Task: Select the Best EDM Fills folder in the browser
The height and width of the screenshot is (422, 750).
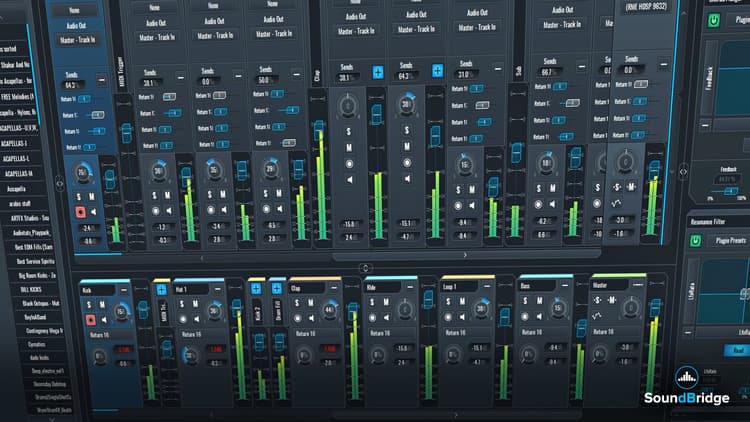Action: 33,247
